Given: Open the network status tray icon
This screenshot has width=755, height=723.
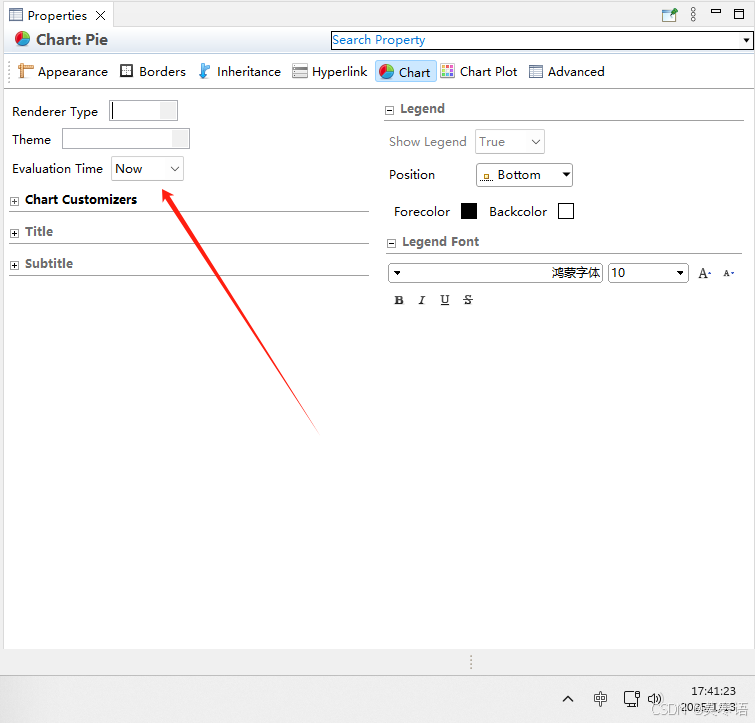Looking at the screenshot, I should pyautogui.click(x=632, y=698).
